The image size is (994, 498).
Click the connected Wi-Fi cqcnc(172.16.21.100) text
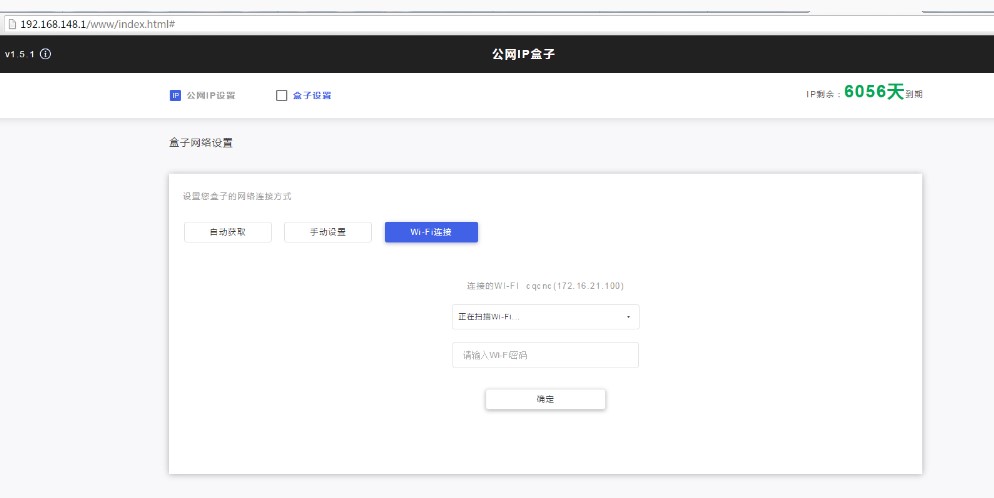(545, 286)
